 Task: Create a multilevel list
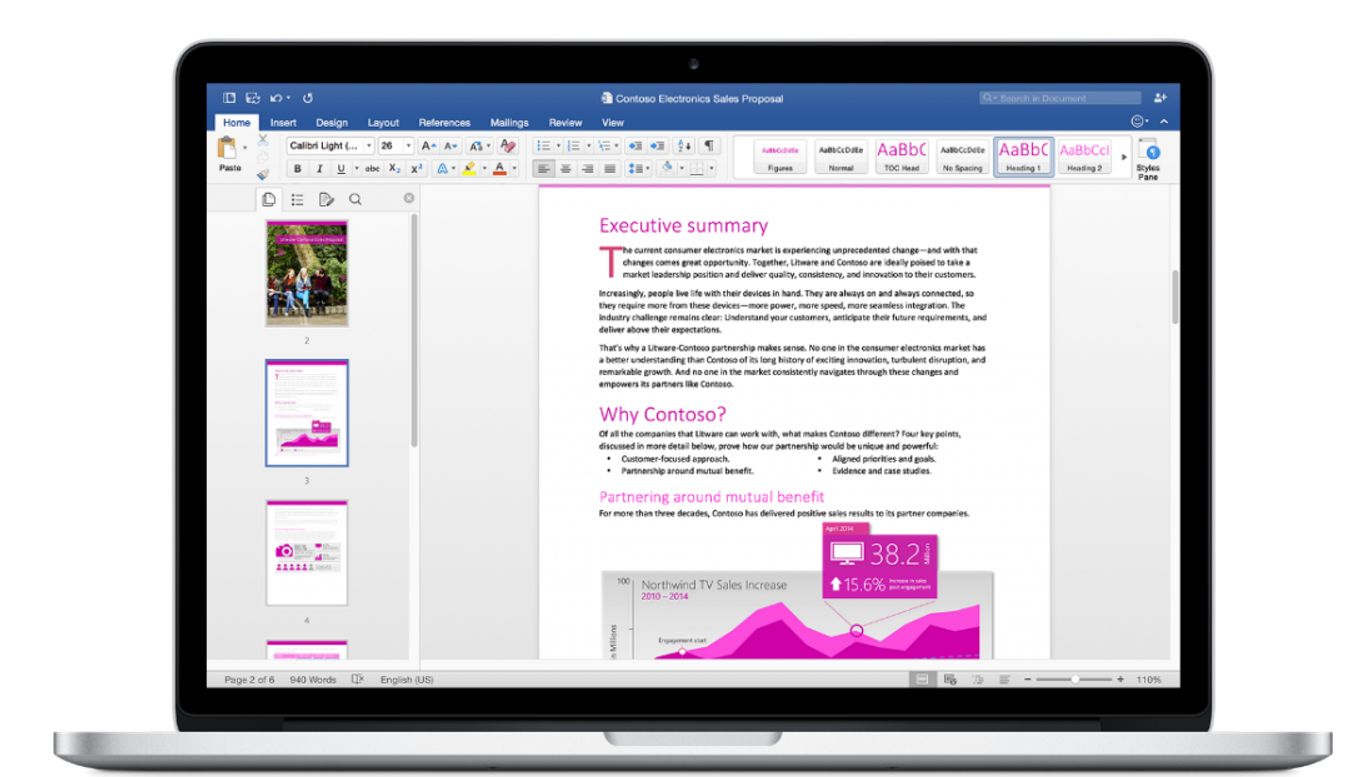603,146
